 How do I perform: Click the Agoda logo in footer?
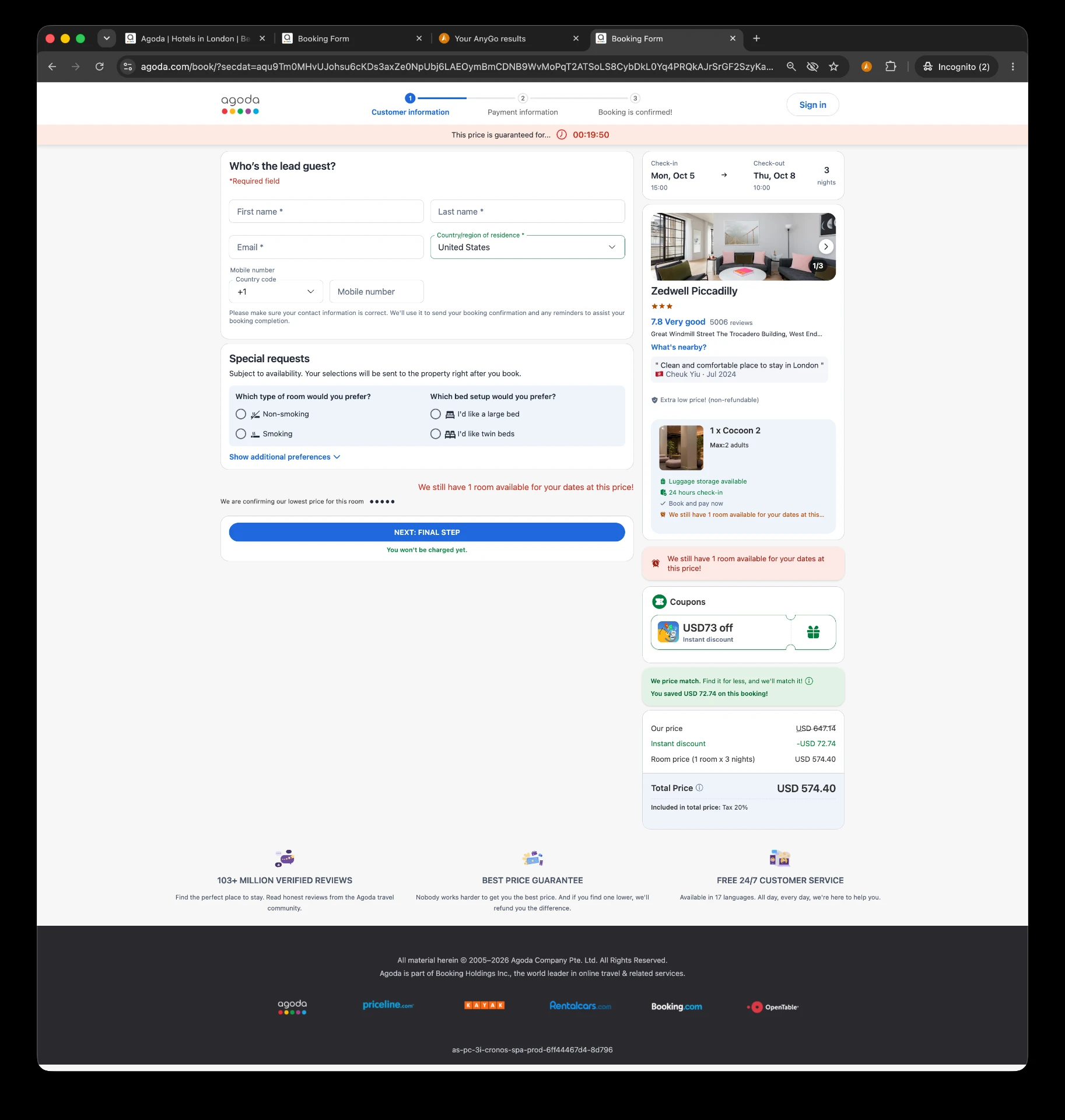[292, 1007]
